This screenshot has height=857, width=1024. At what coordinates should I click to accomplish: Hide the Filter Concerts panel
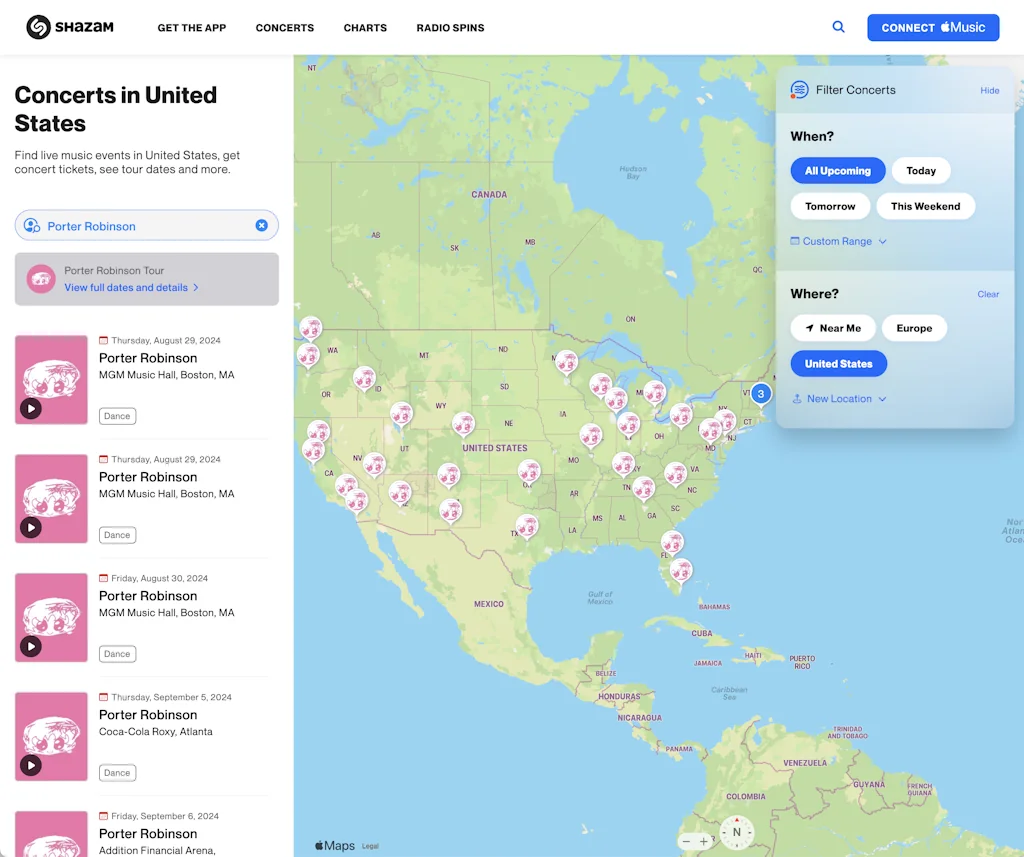point(989,90)
